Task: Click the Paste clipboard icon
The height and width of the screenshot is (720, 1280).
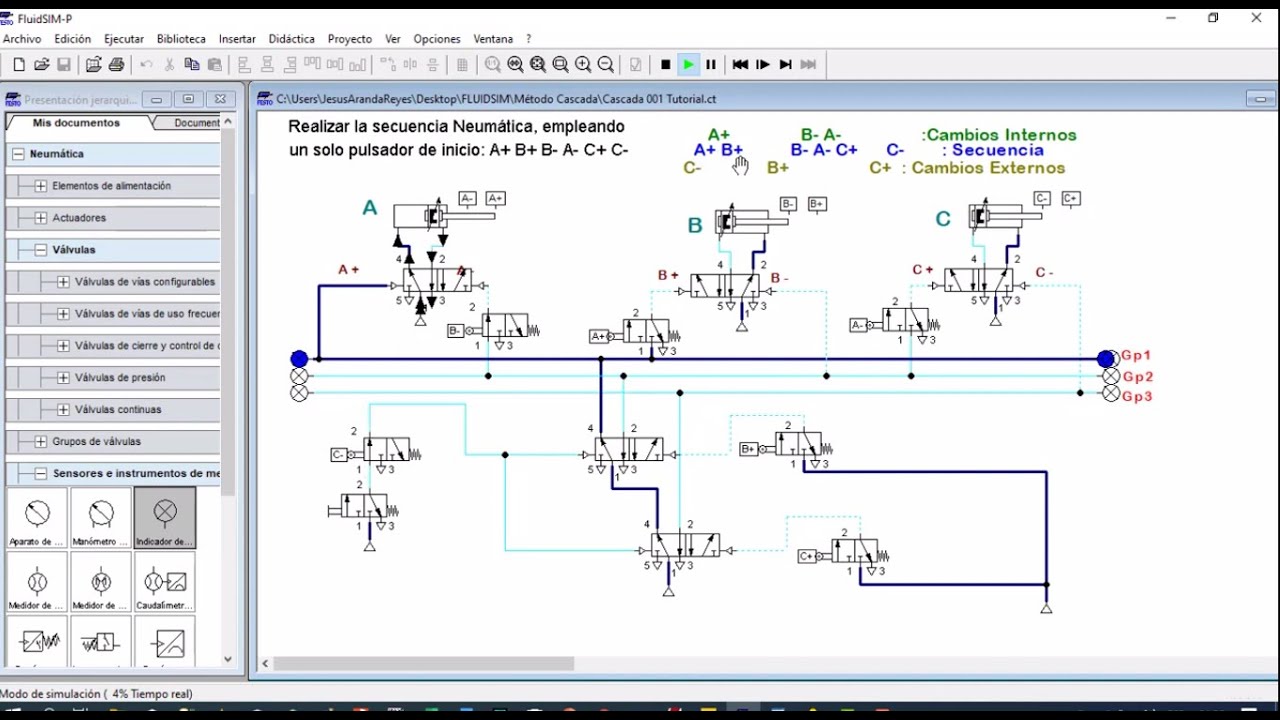Action: coord(214,65)
